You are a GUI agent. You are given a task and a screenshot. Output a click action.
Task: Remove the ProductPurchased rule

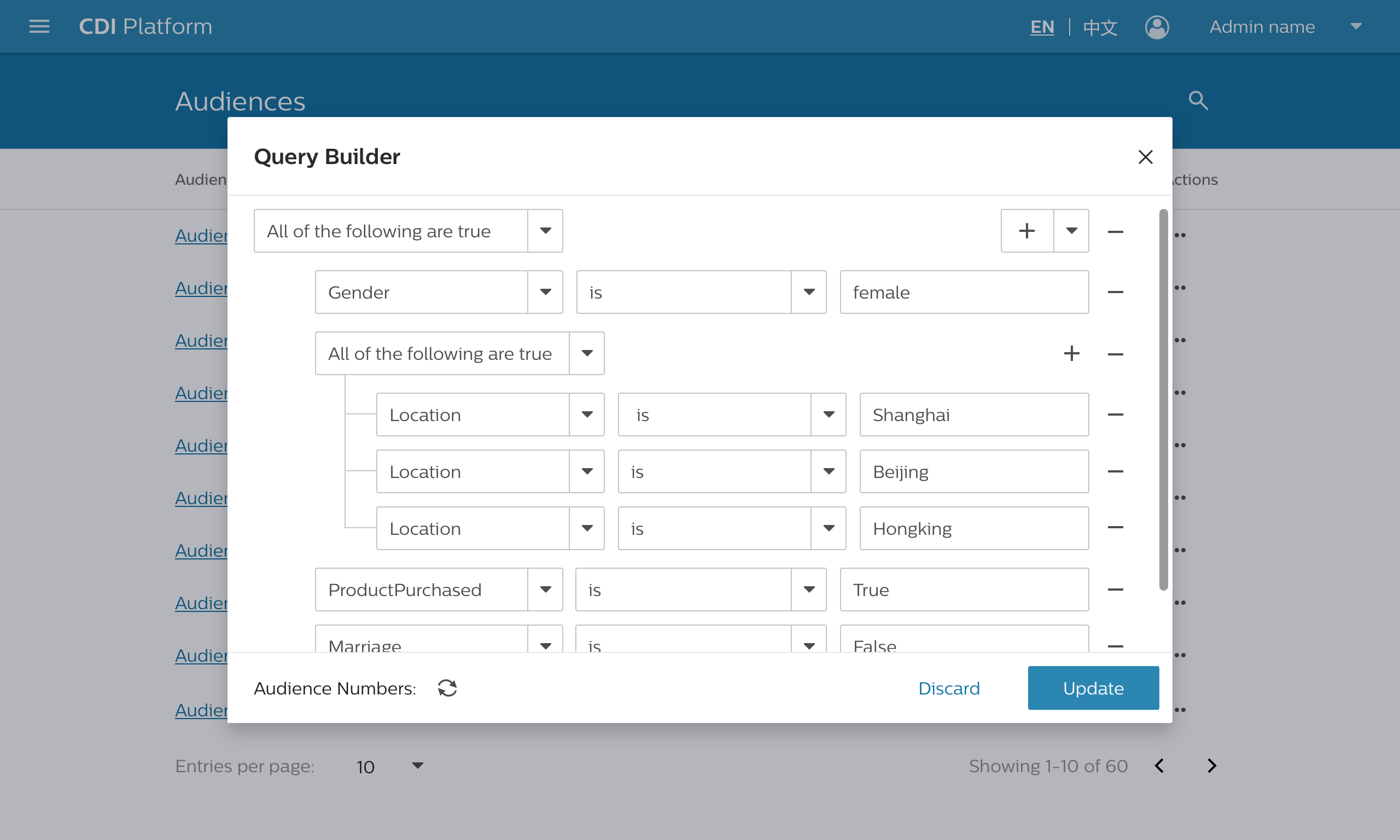[x=1116, y=589]
